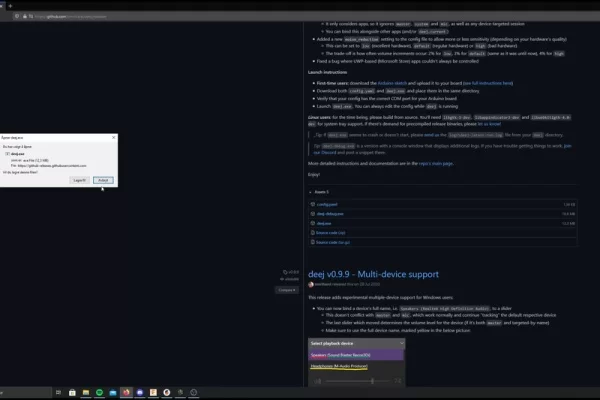Open the repo's main page link
This screenshot has width=600, height=400.
(x=435, y=163)
